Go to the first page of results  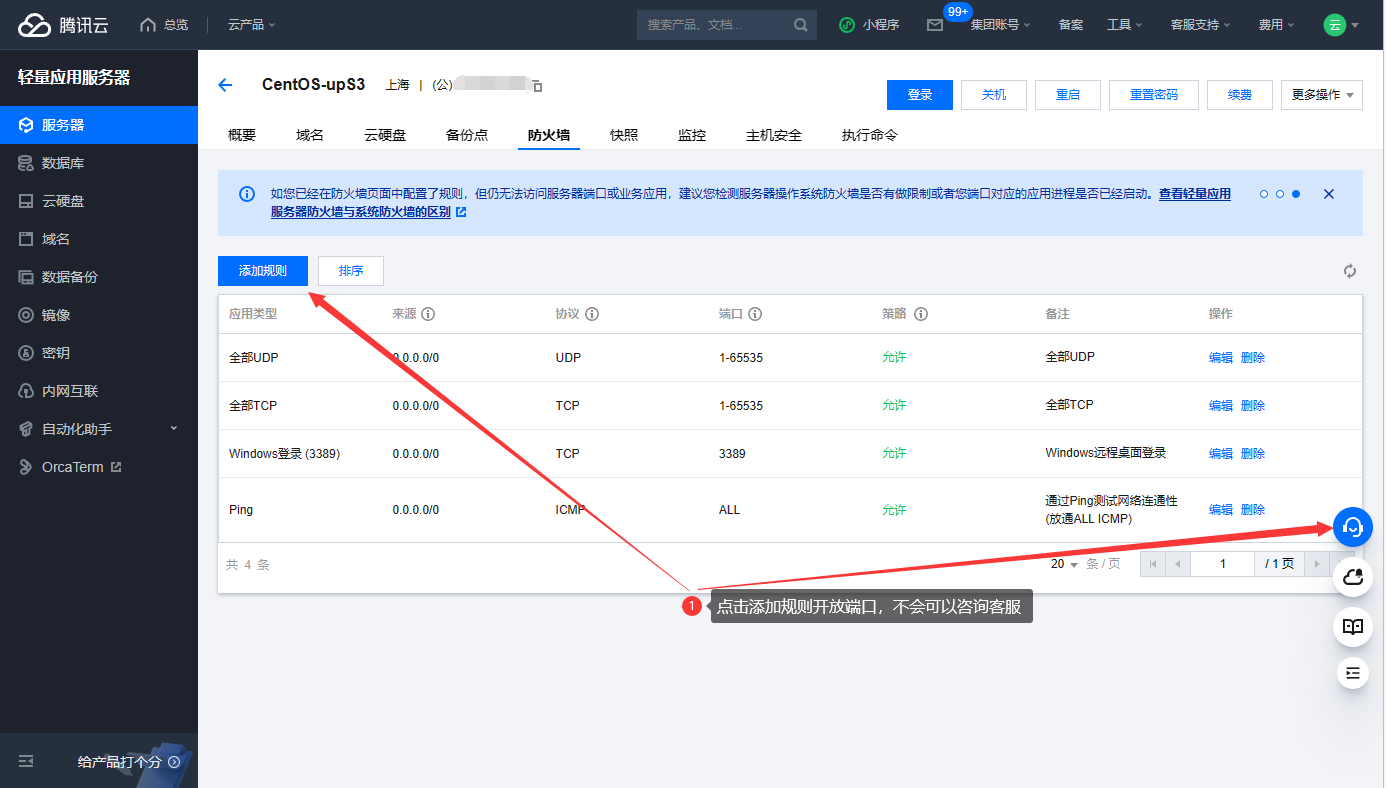coord(1153,564)
